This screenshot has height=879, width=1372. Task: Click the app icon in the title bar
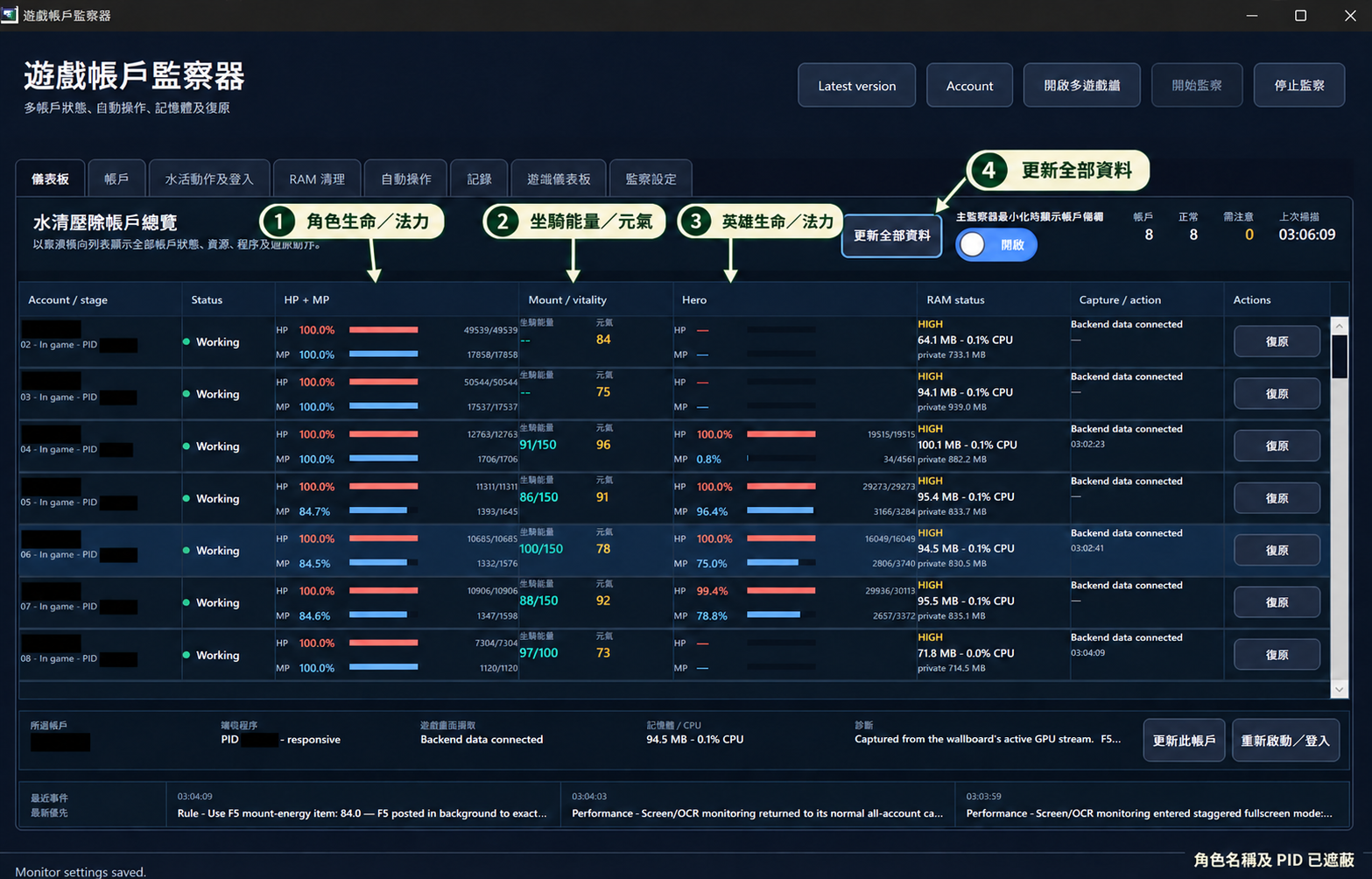coord(10,15)
